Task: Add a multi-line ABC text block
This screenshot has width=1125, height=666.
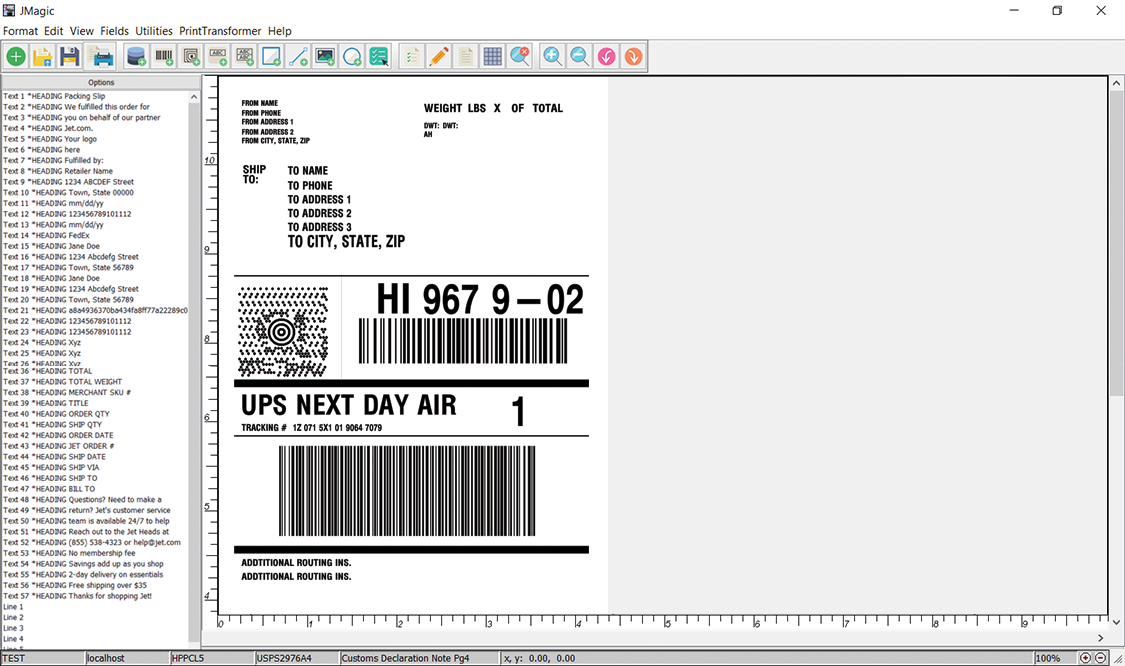Action: (x=245, y=56)
